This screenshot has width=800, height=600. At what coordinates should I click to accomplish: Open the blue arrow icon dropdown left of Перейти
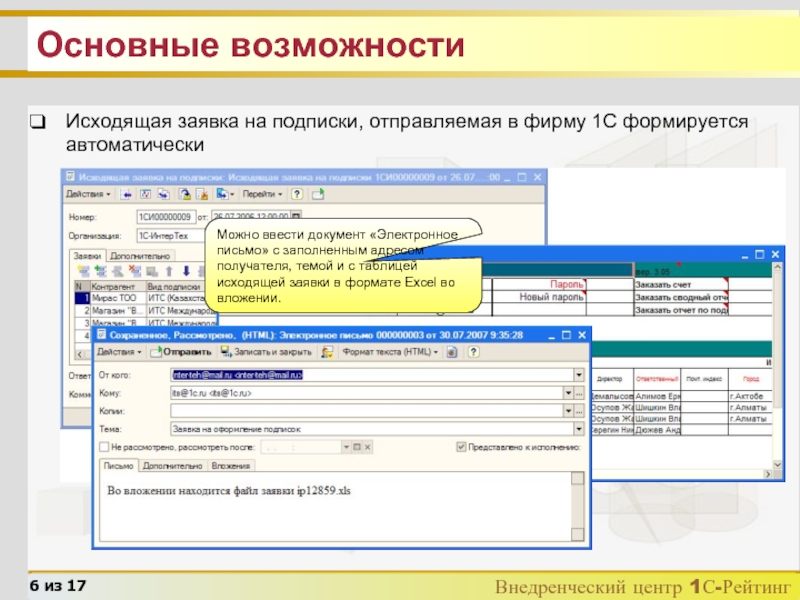pos(225,194)
